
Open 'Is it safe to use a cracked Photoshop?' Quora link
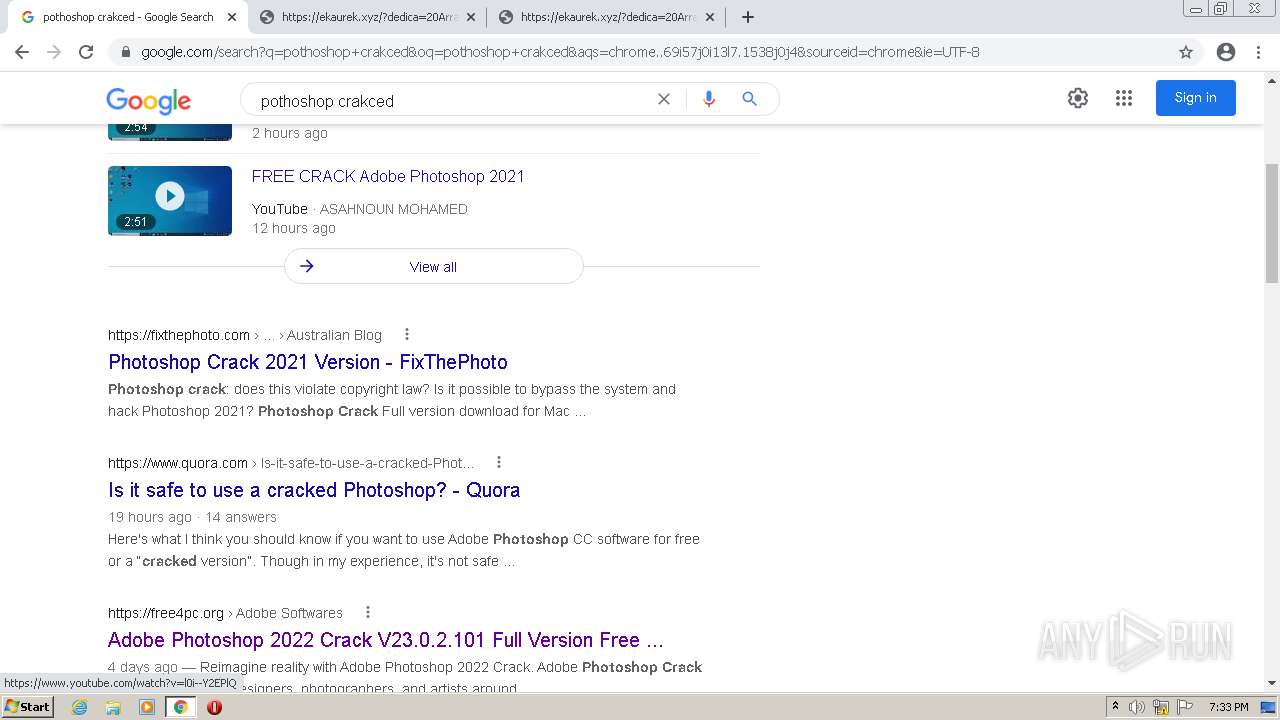(314, 490)
